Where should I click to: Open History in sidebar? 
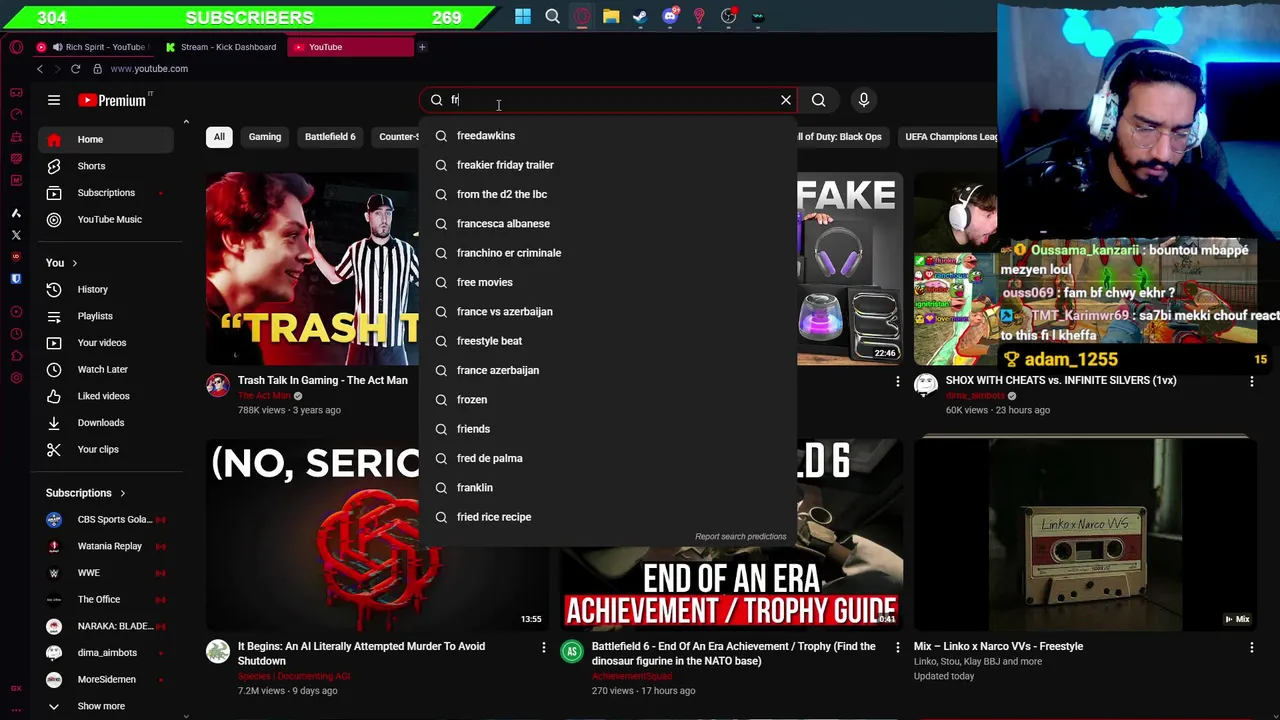point(106,290)
